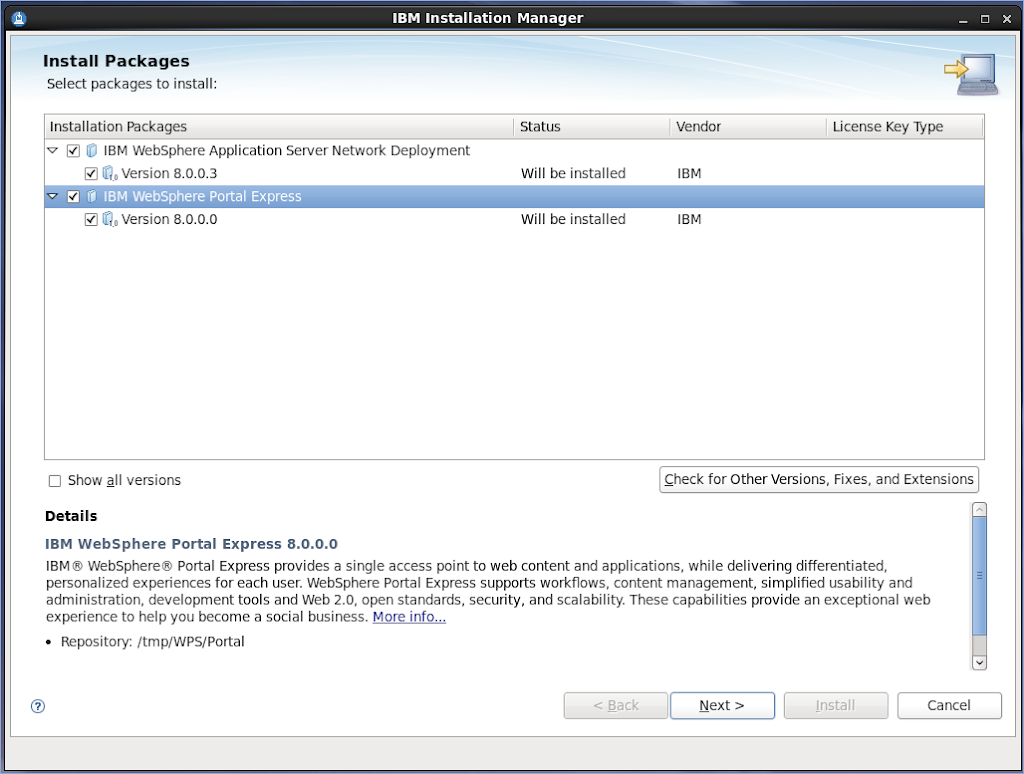
Task: Click the Version 8.0.0.3 package icon
Action: pos(110,174)
